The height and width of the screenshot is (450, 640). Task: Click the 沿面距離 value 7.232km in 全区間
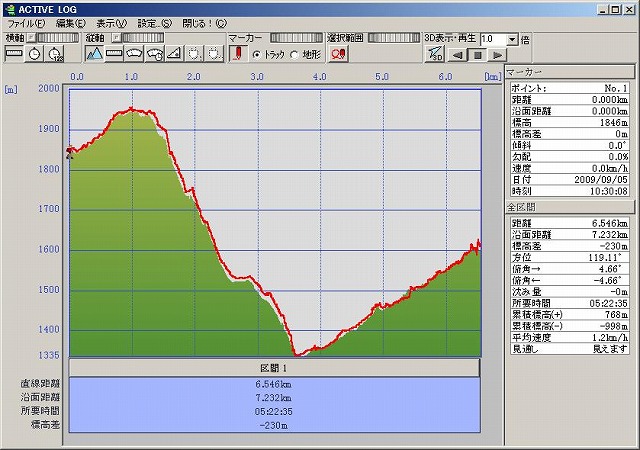[610, 235]
